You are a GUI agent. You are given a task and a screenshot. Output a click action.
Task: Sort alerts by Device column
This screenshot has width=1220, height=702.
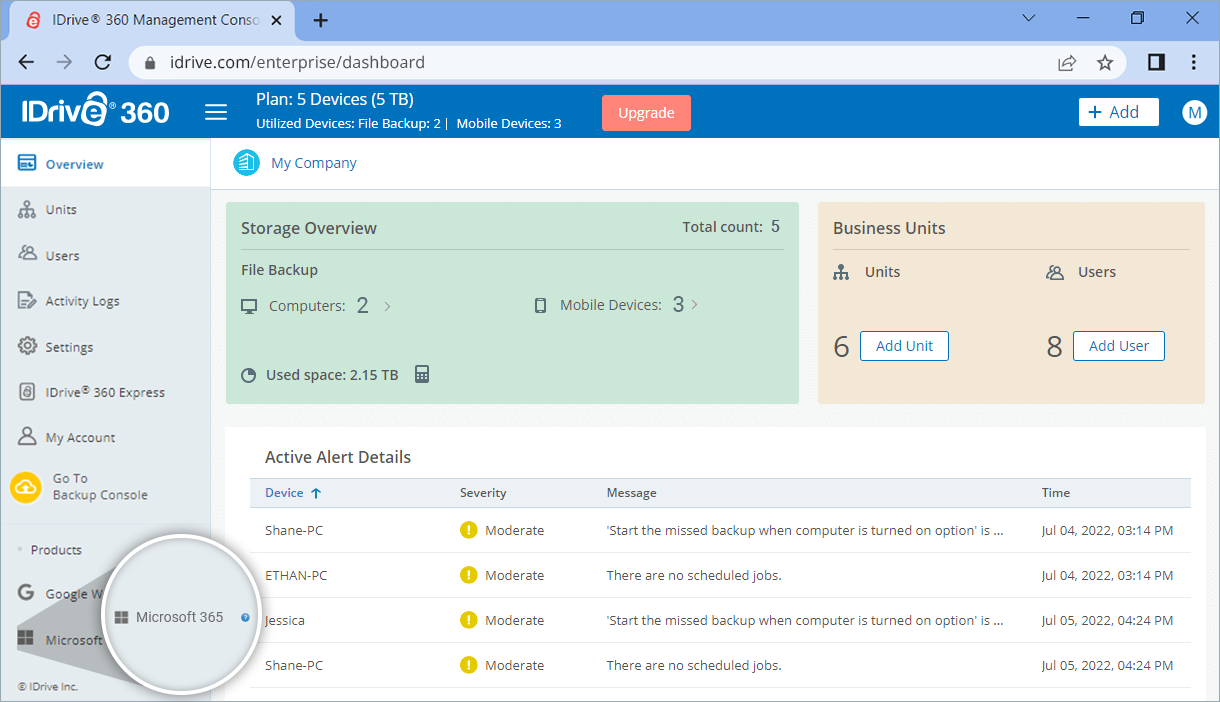click(x=293, y=493)
